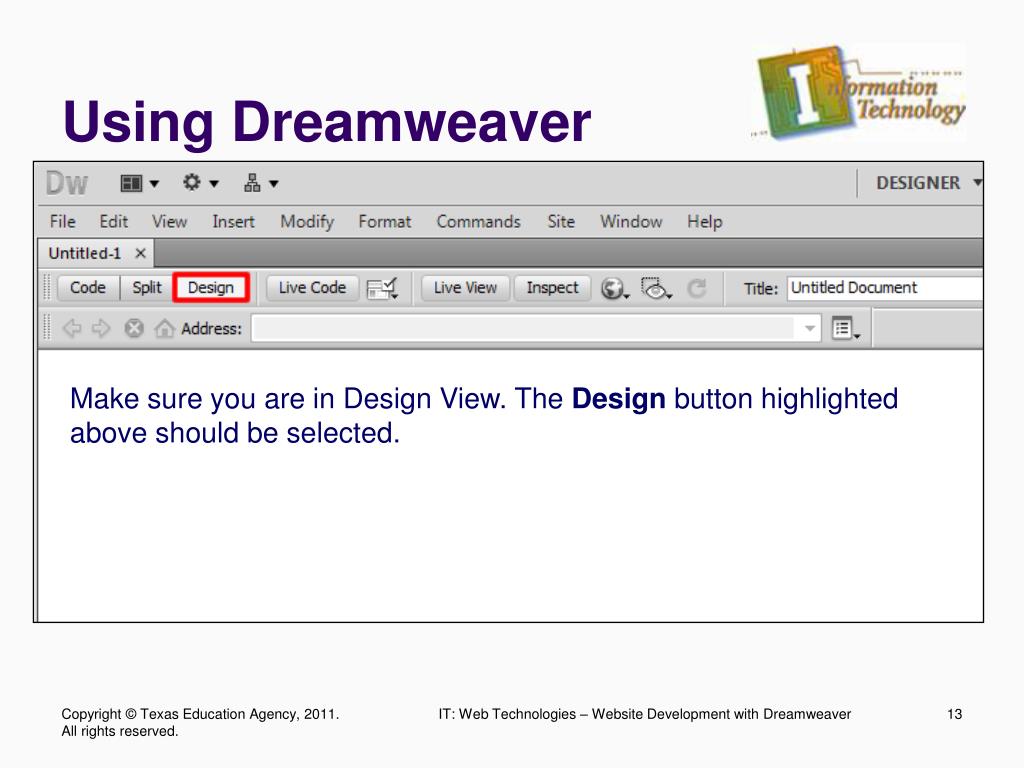Open the Help menu
Image resolution: width=1024 pixels, height=768 pixels.
(705, 222)
